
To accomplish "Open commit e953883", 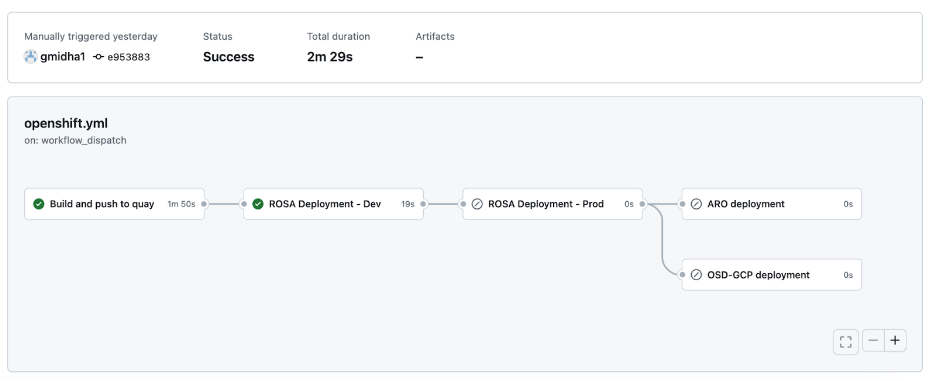I will tap(128, 57).
